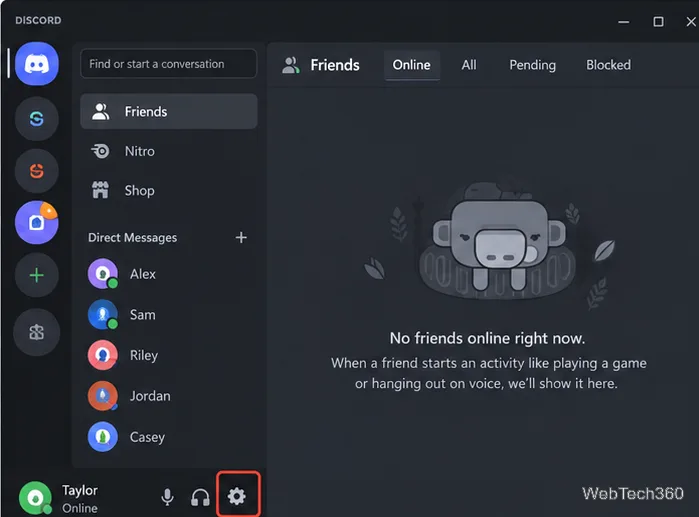Mute microphone toggle
Screen dimensions: 699x517
coord(167,497)
